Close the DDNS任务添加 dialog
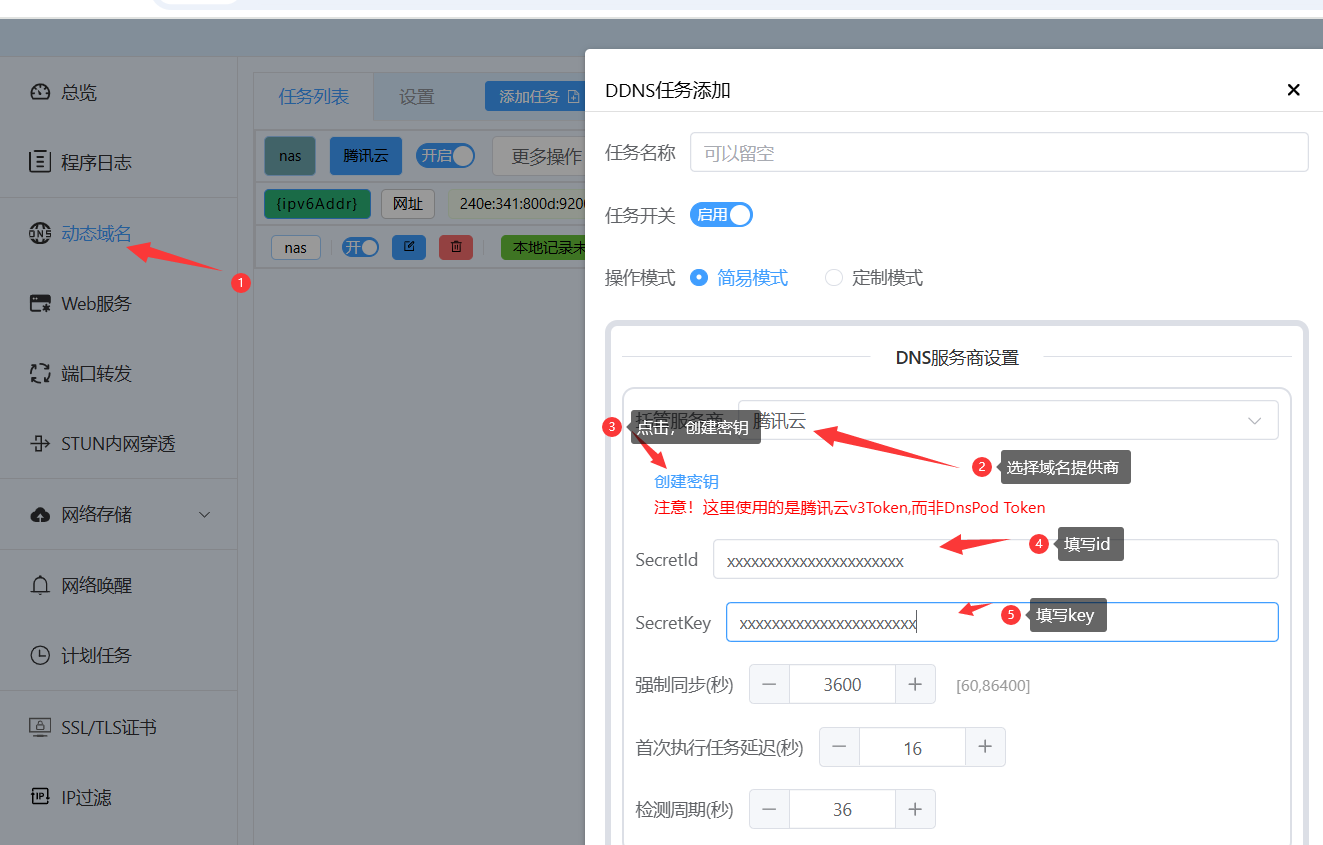The height and width of the screenshot is (845, 1323). (1293, 90)
